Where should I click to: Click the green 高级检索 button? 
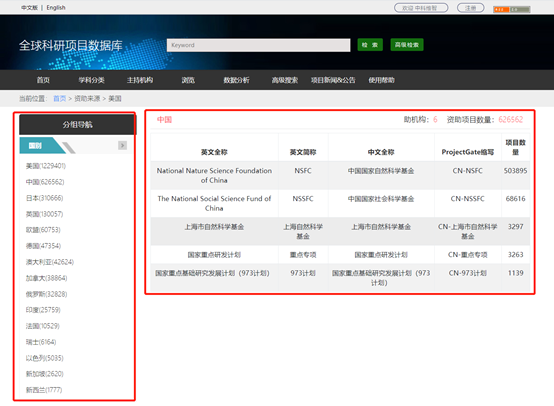(x=407, y=45)
